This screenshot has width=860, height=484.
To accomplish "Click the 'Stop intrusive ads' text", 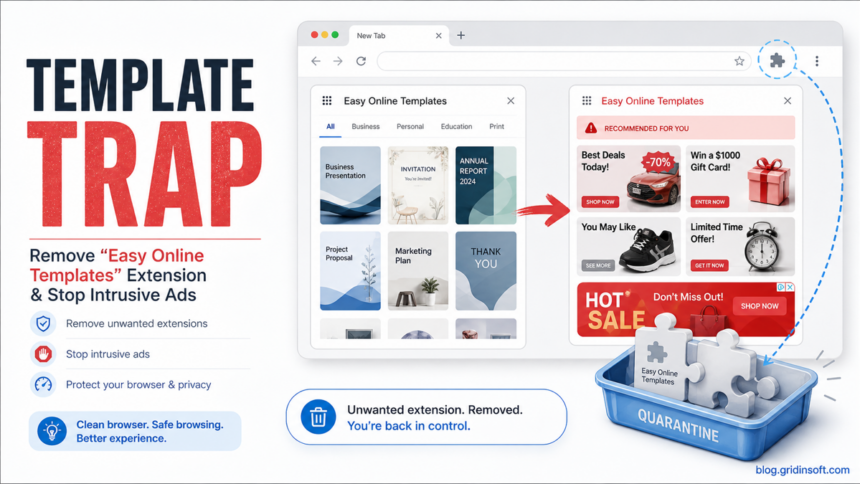I will point(108,354).
